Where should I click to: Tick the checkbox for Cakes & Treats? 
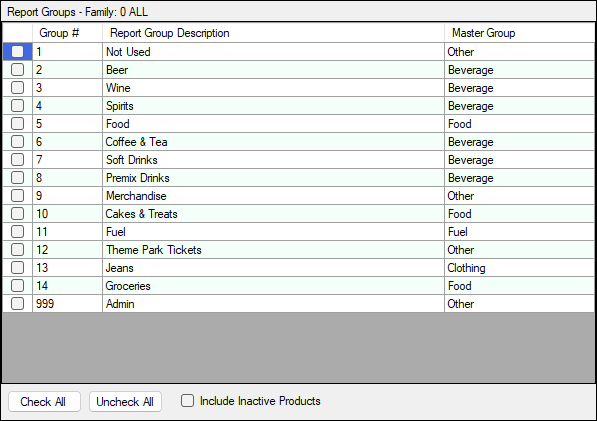18,214
